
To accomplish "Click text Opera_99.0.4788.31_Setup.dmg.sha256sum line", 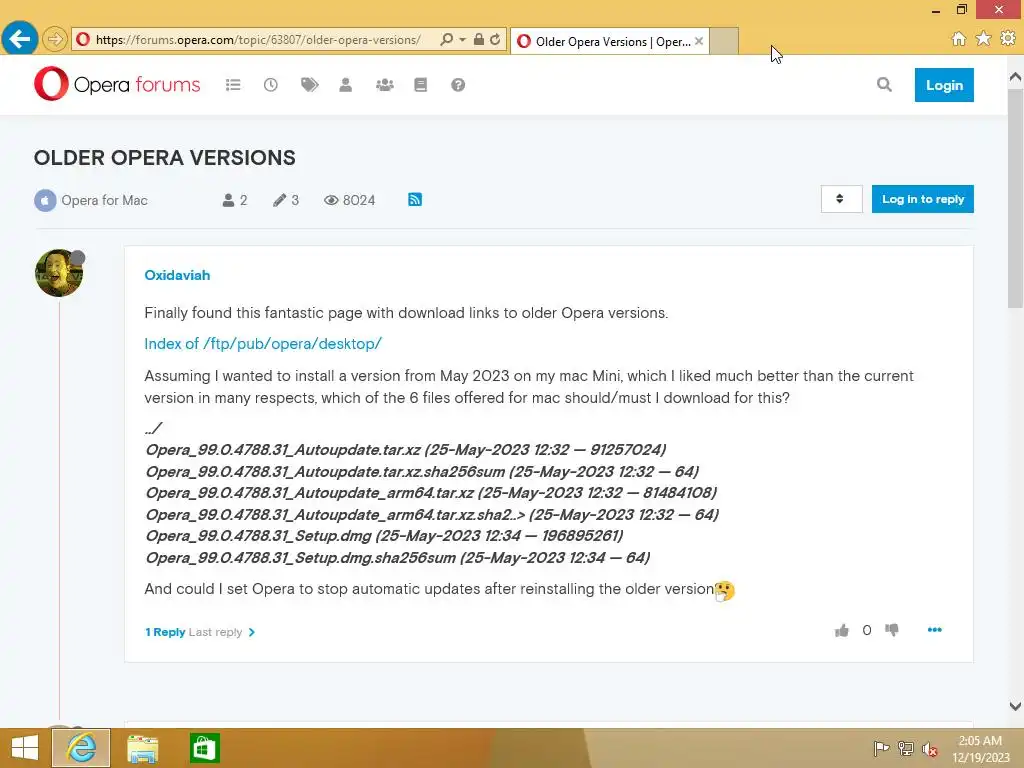I will point(398,558).
